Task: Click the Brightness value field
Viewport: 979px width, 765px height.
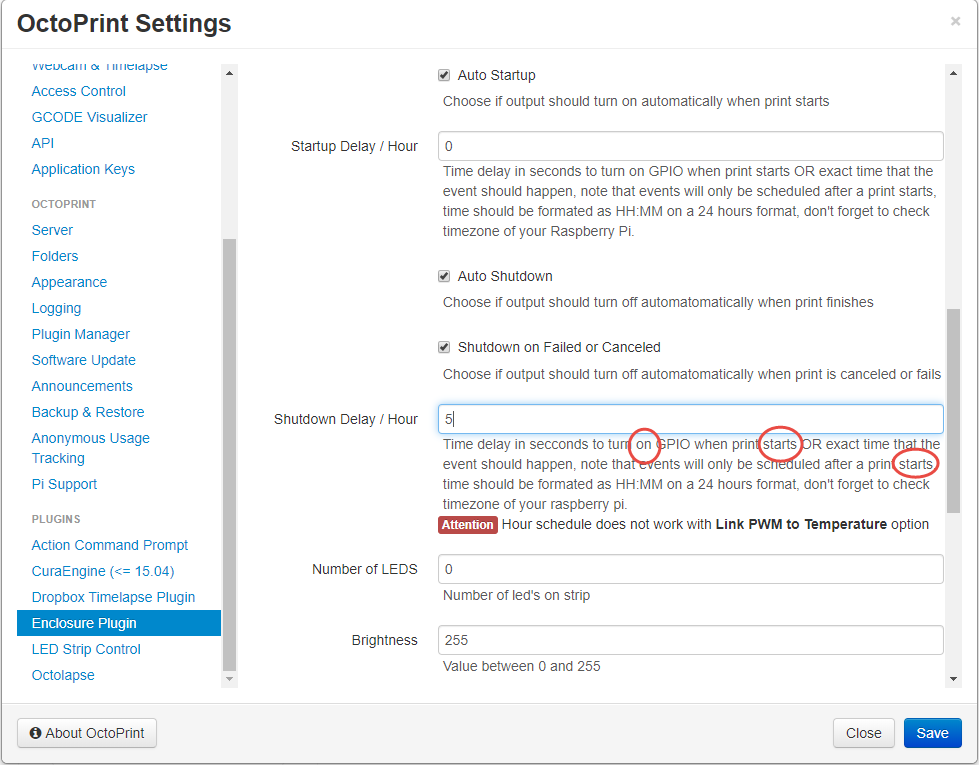Action: point(690,639)
